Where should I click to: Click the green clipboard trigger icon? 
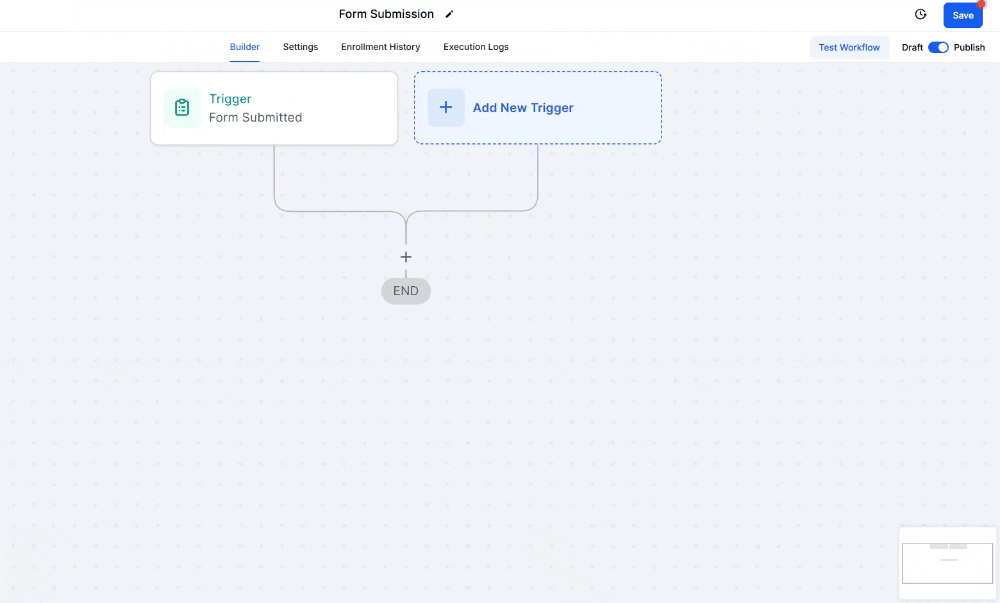click(182, 108)
